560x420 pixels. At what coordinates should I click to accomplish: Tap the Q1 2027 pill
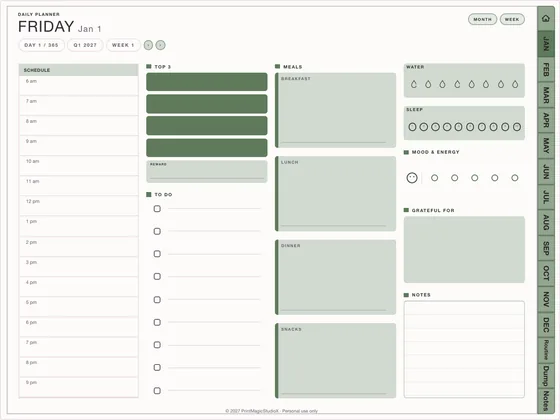pos(85,45)
